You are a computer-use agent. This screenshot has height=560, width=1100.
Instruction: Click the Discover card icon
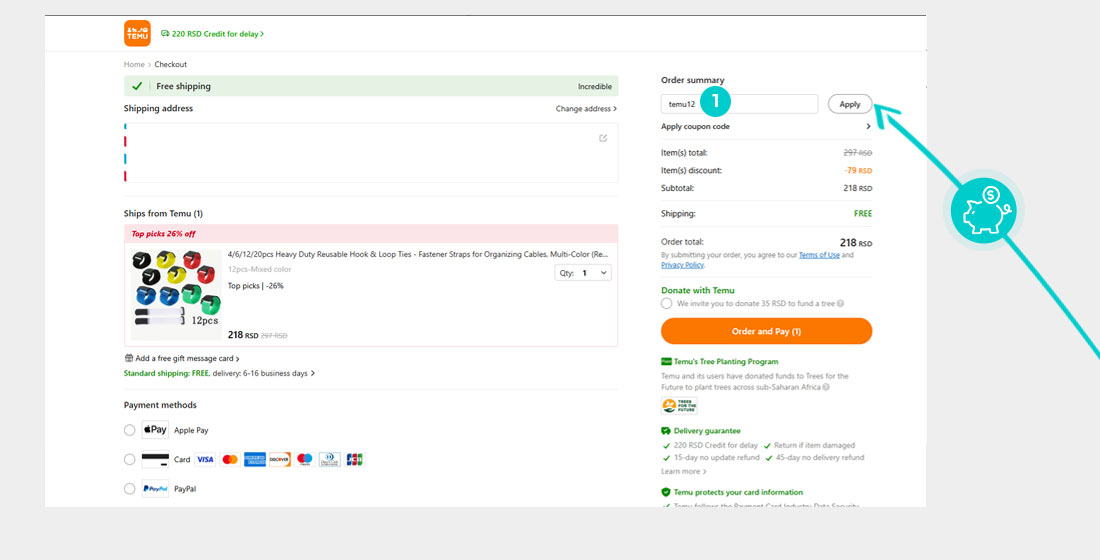pos(280,460)
